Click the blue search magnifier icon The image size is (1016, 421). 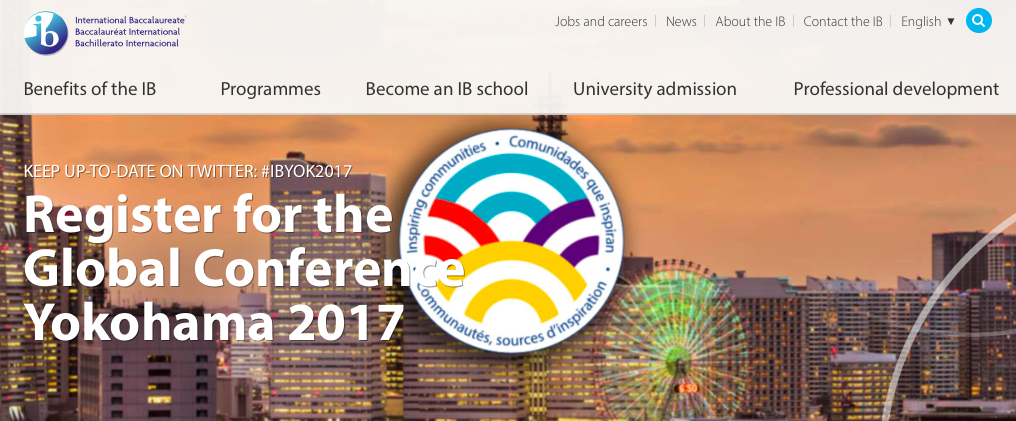point(978,21)
